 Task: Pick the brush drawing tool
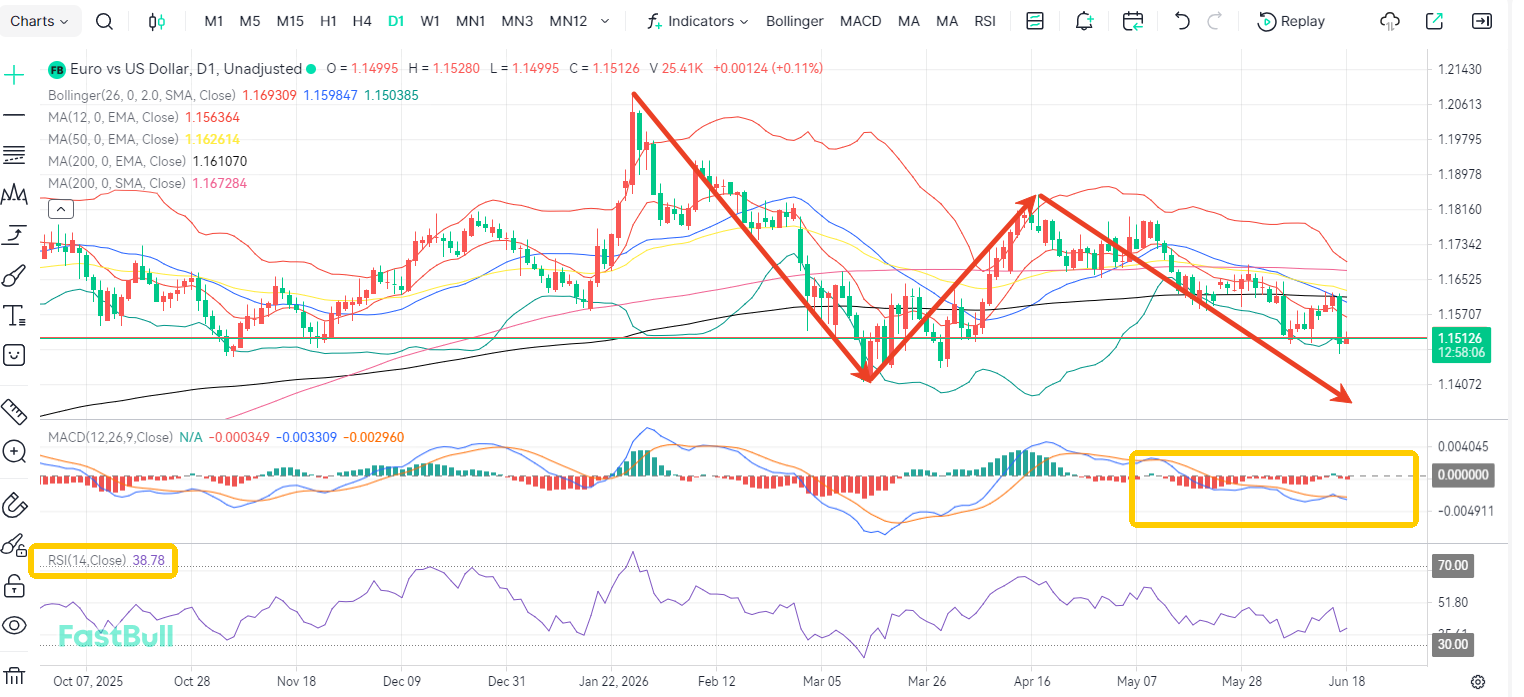14,275
